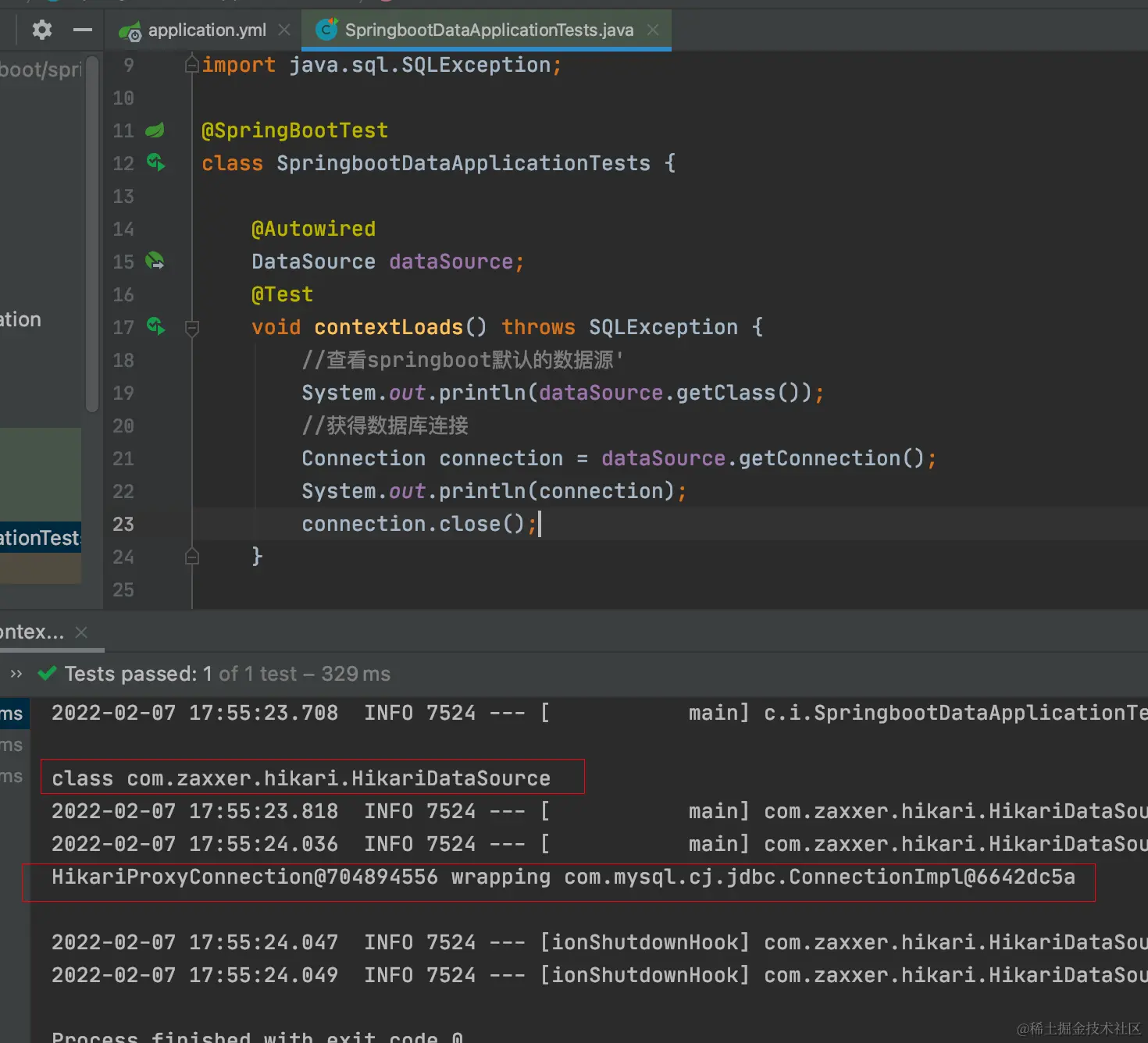Click the console log line at 17:55:24.047
The width and height of the screenshot is (1148, 1043).
[600, 942]
